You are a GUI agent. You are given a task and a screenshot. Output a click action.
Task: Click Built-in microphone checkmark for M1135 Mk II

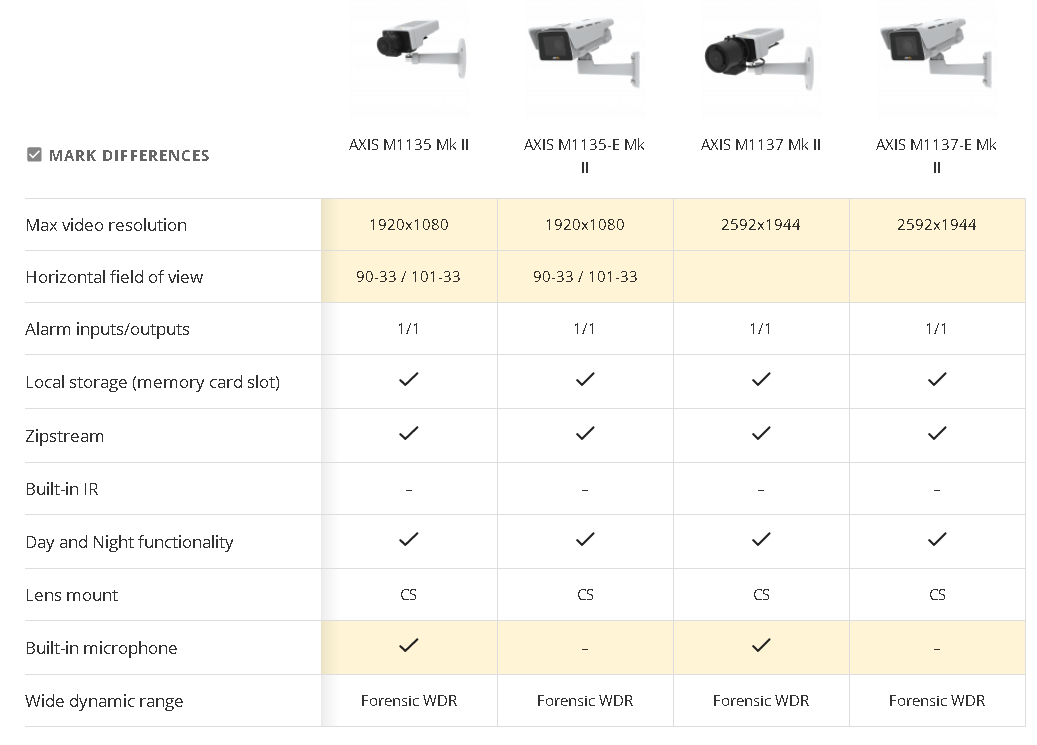click(409, 645)
